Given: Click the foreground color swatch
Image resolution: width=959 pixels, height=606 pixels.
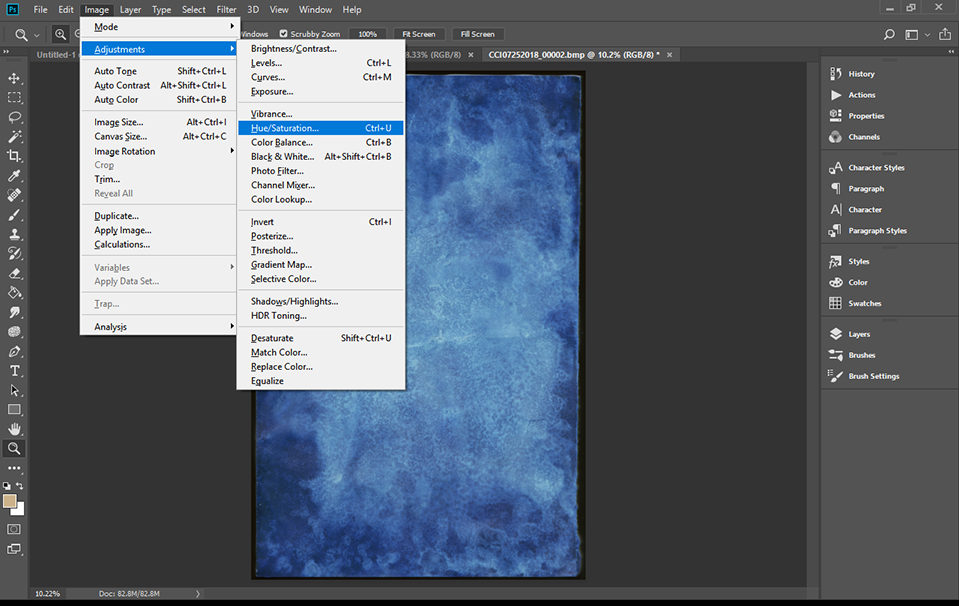Looking at the screenshot, I should click(10, 501).
